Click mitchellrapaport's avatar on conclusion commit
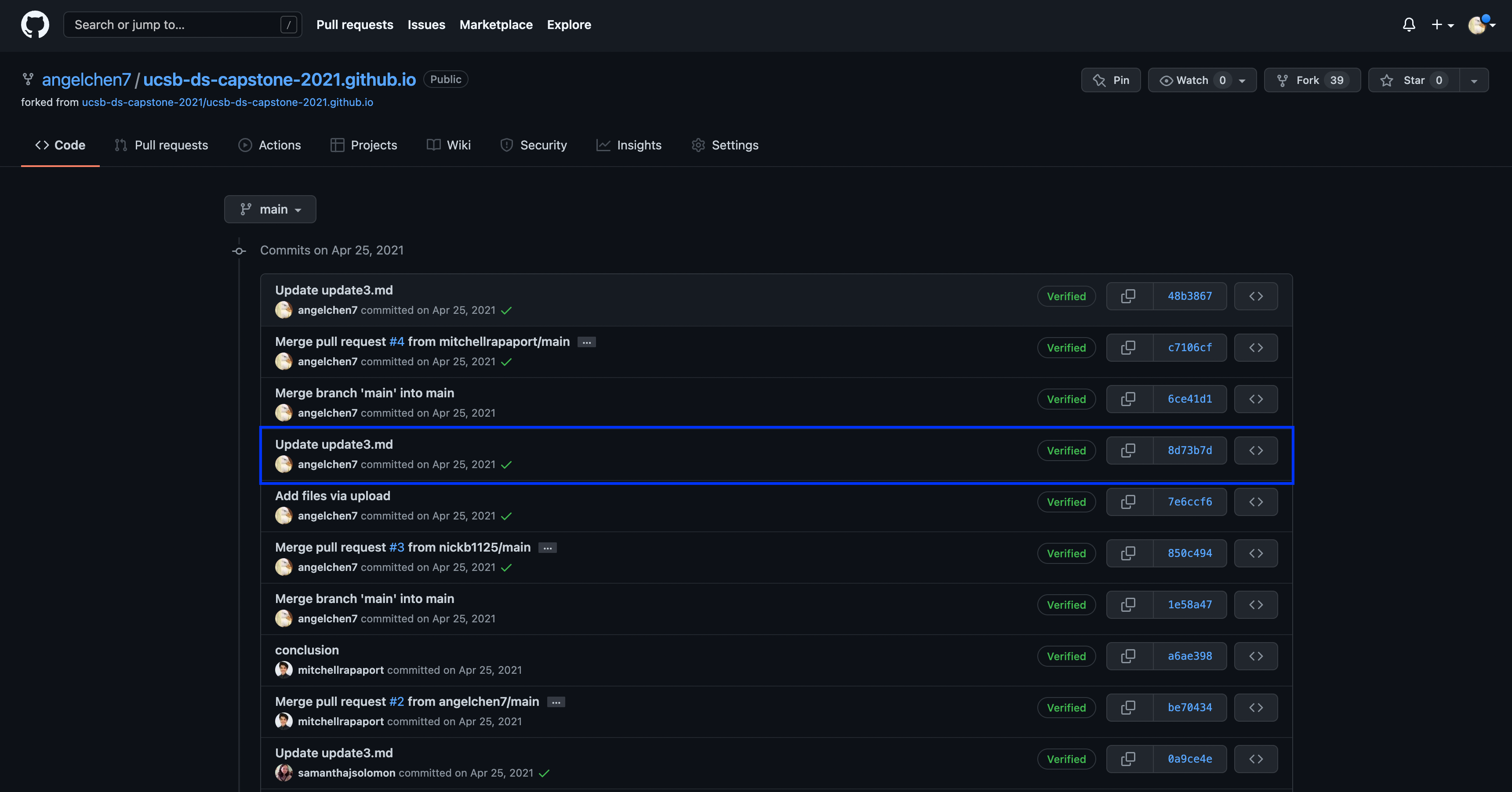The width and height of the screenshot is (1512, 792). tap(283, 669)
